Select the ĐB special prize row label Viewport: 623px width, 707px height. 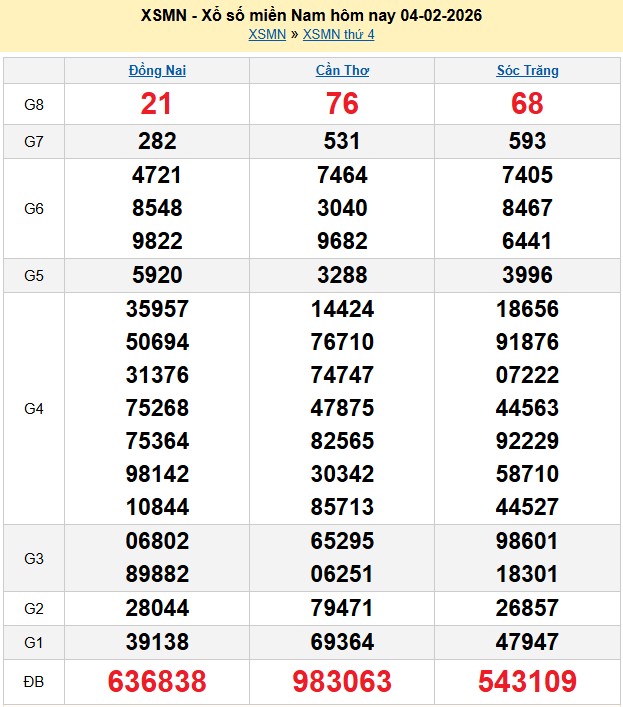coord(34,682)
